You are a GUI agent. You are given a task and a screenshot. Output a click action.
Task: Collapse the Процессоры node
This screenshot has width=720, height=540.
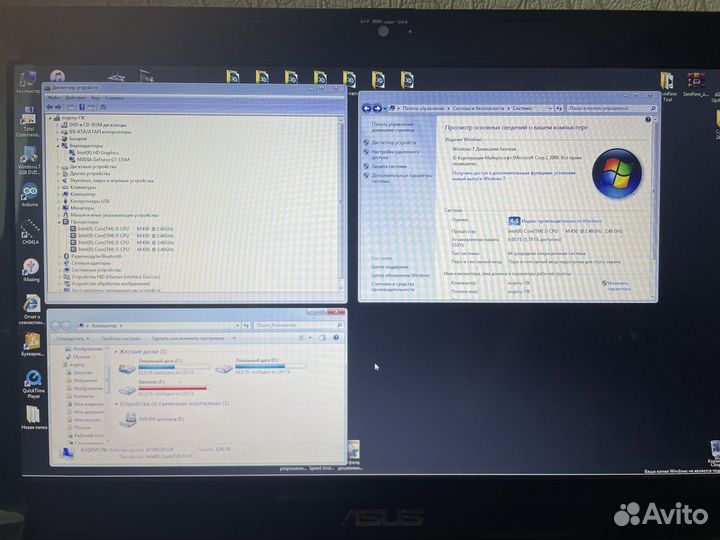tap(59, 222)
